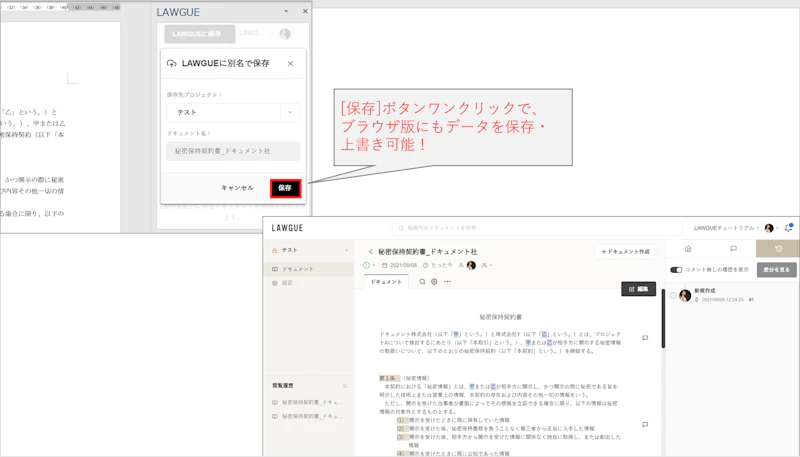Image resolution: width=800 pixels, height=457 pixels.
Task: Click the 編集 edit button
Action: click(638, 289)
